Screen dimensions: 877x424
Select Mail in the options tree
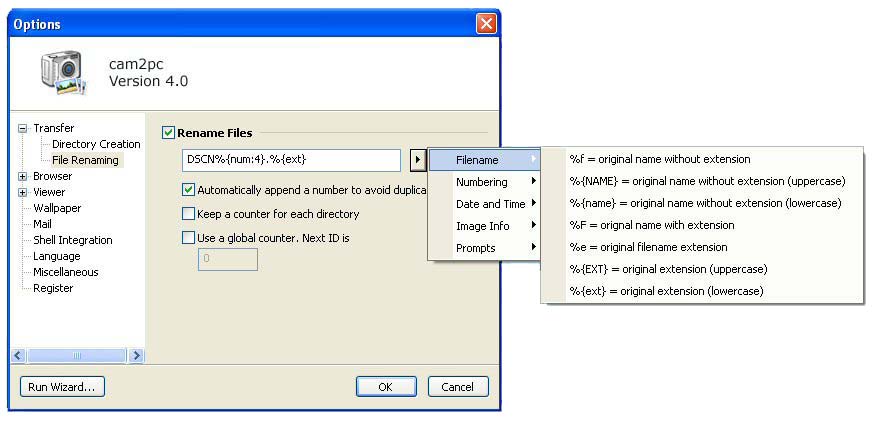pos(43,224)
